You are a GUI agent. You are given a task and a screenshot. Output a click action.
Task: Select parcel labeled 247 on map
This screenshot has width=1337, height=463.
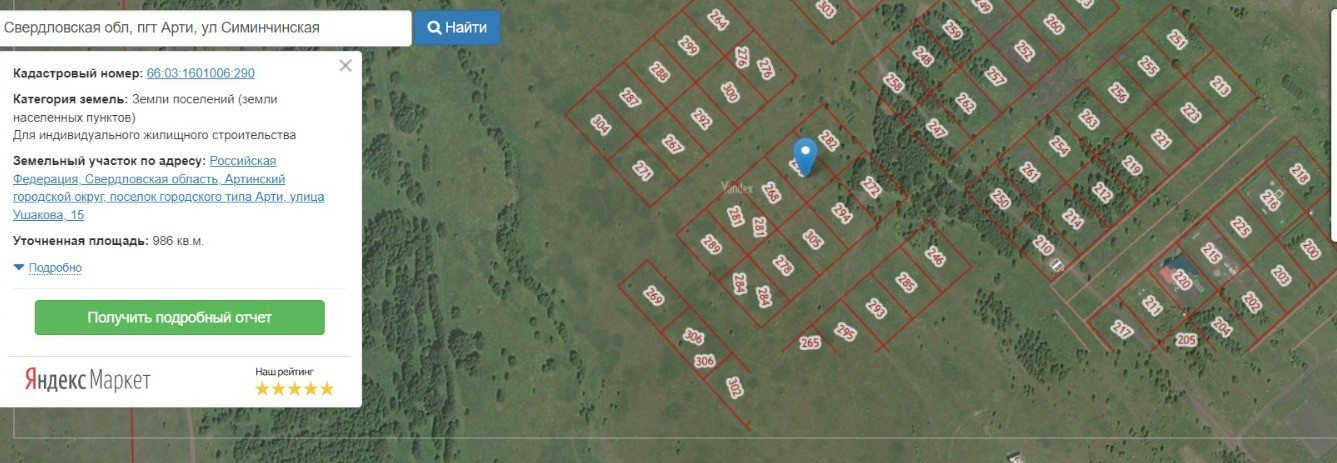pos(936,129)
